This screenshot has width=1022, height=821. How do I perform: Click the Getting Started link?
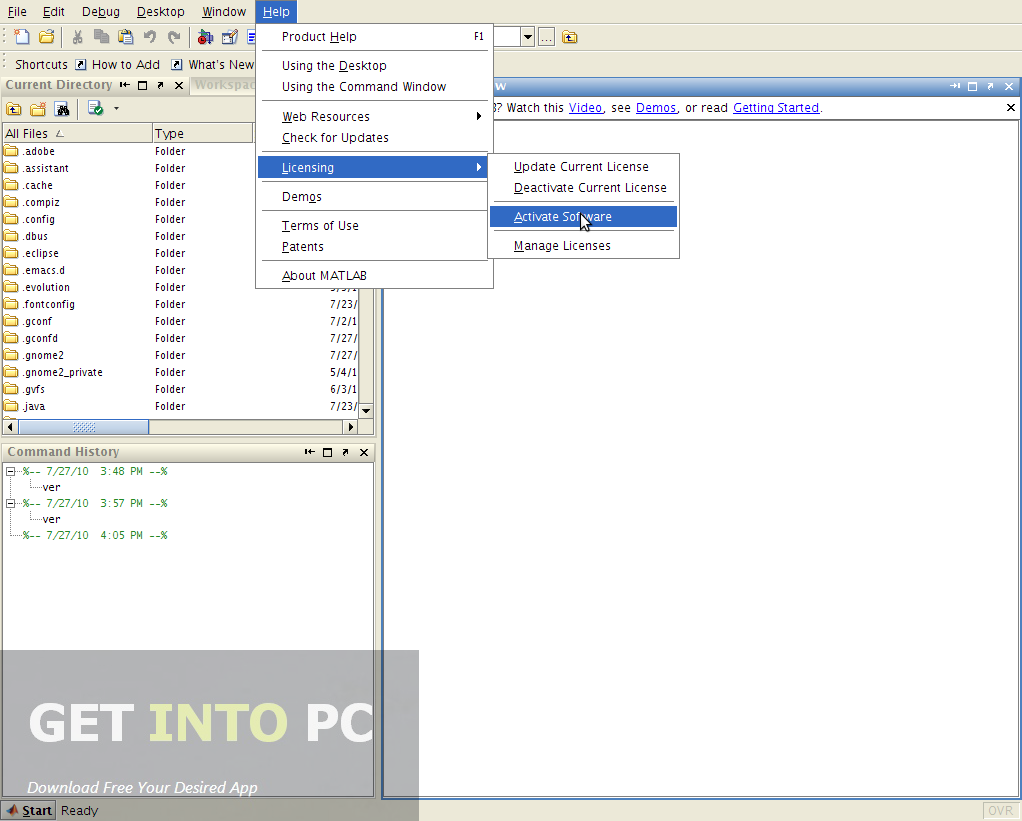pyautogui.click(x=776, y=108)
